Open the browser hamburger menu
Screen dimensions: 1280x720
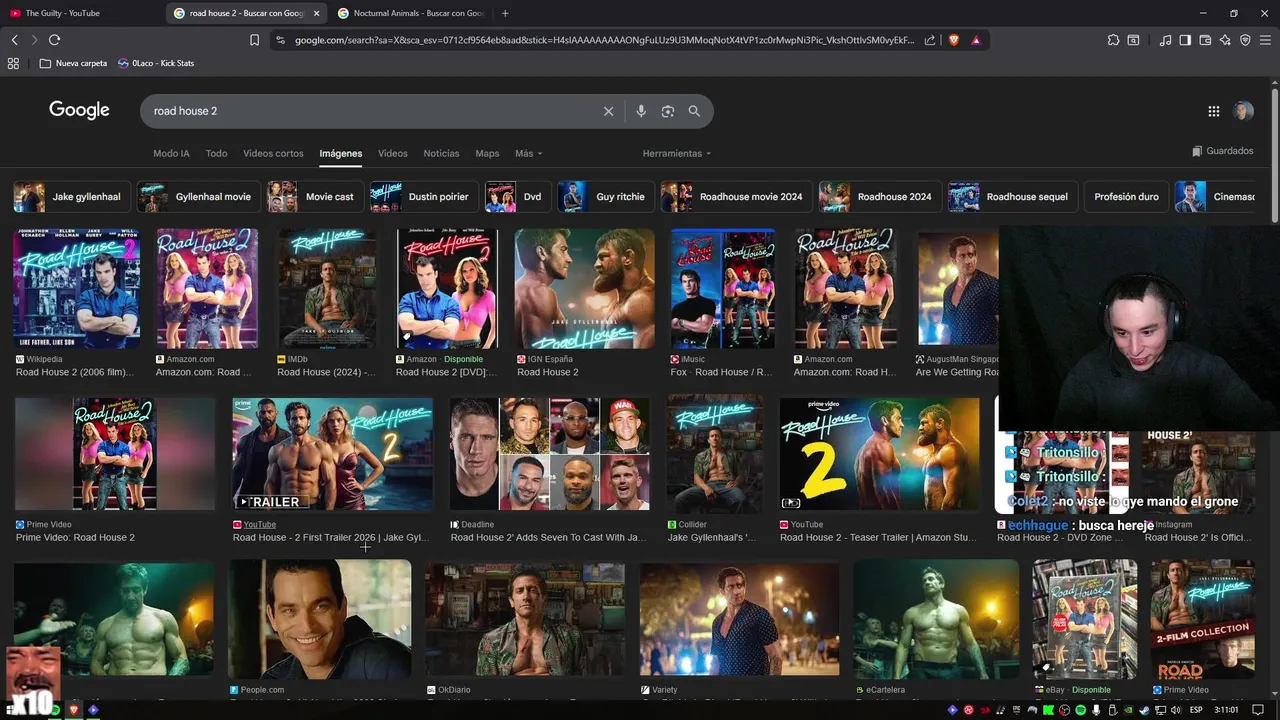pyautogui.click(x=1265, y=40)
